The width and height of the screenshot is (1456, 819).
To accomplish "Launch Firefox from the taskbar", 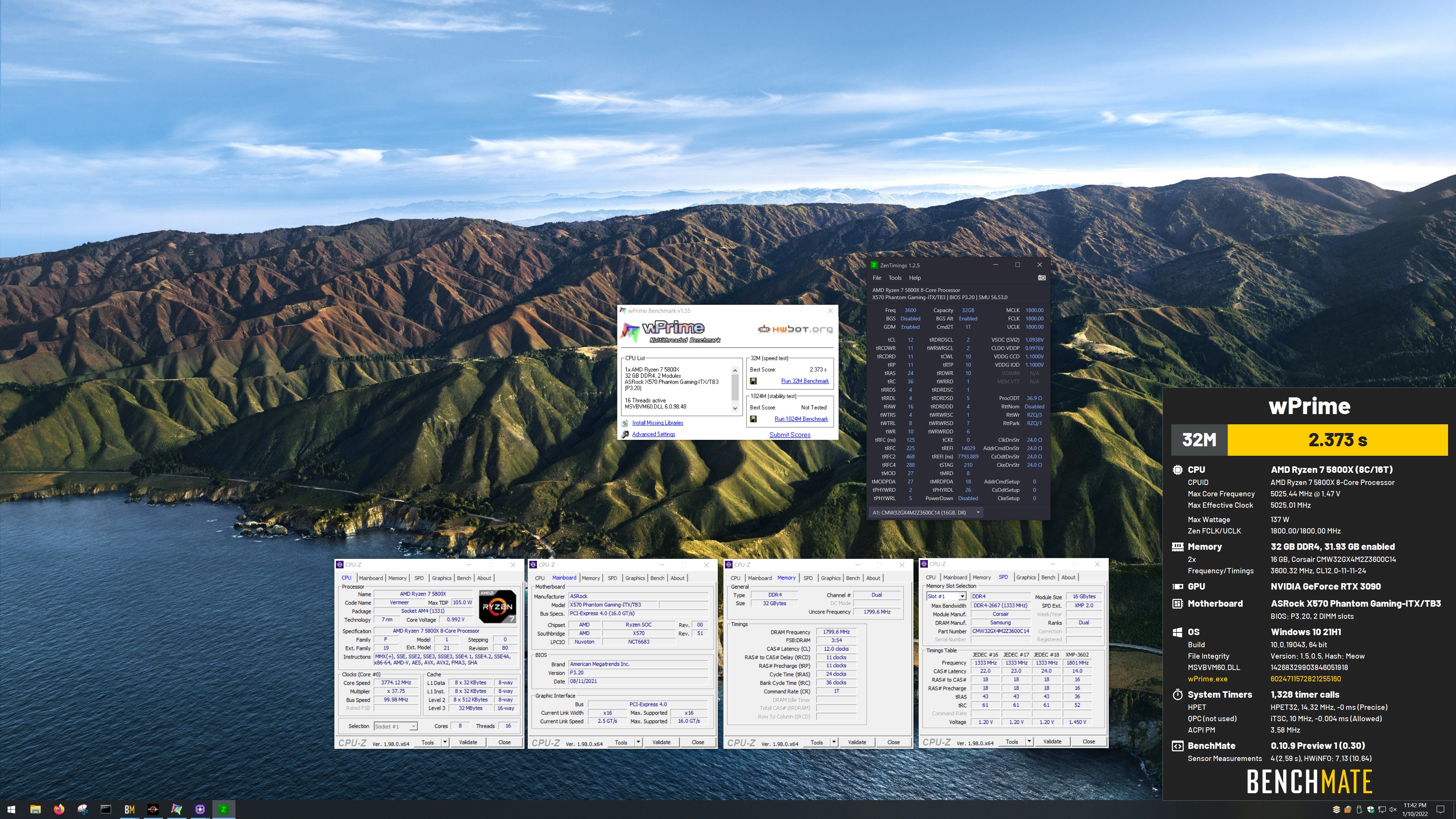I will pos(59,810).
